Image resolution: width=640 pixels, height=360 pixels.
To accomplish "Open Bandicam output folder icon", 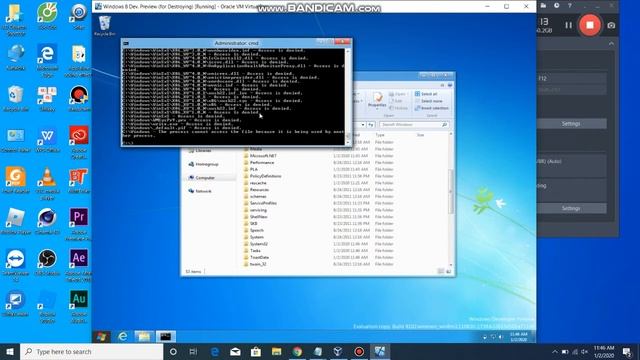I will pyautogui.click(x=543, y=5).
